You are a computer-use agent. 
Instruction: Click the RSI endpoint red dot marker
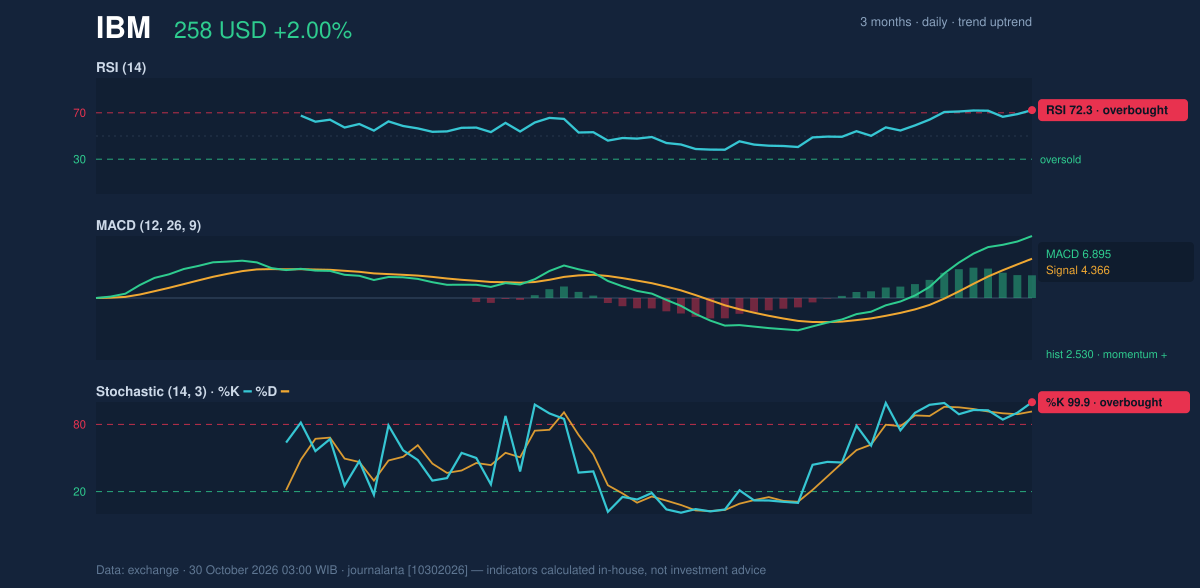(1032, 110)
